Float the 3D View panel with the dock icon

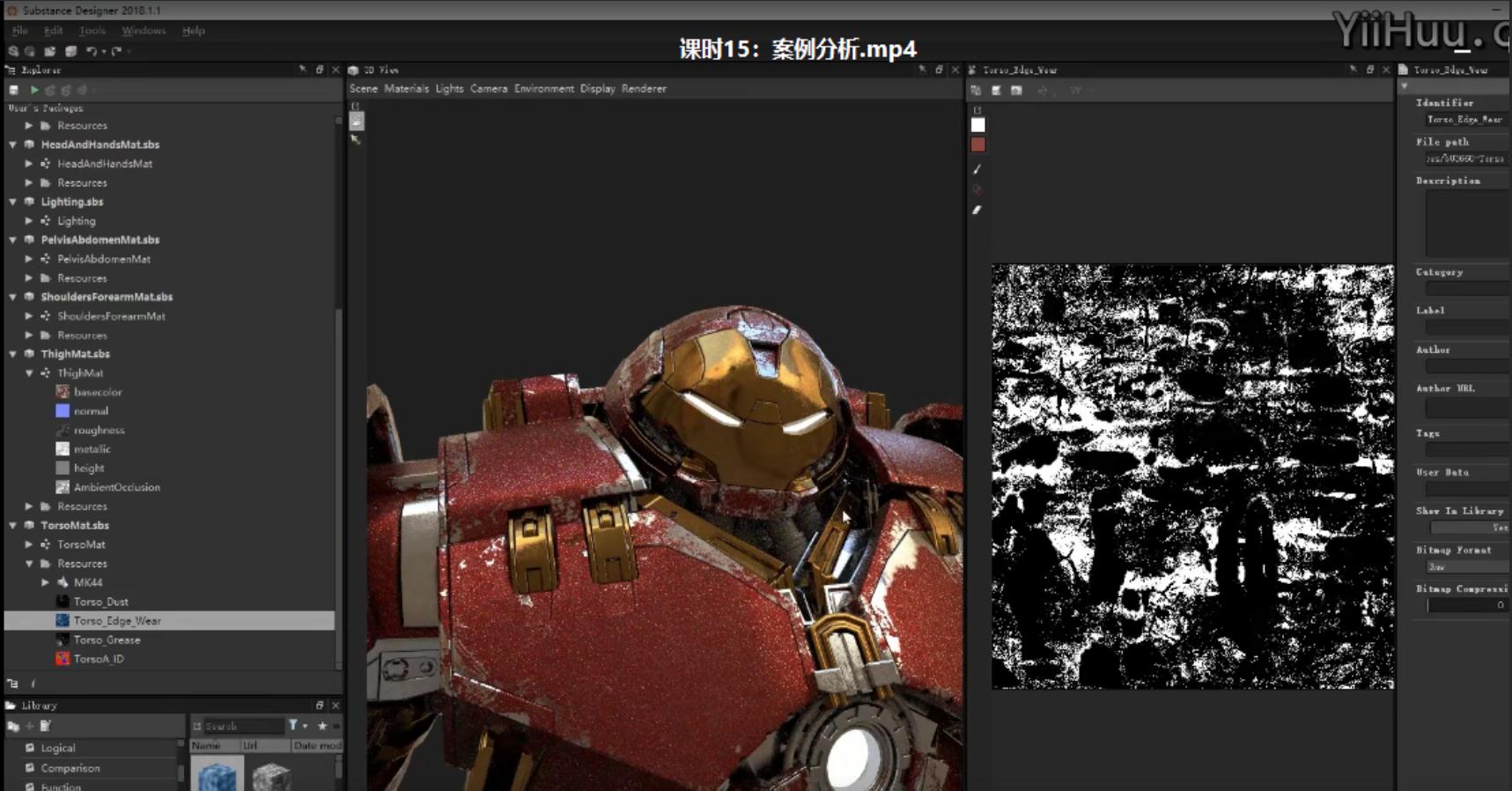tap(939, 70)
